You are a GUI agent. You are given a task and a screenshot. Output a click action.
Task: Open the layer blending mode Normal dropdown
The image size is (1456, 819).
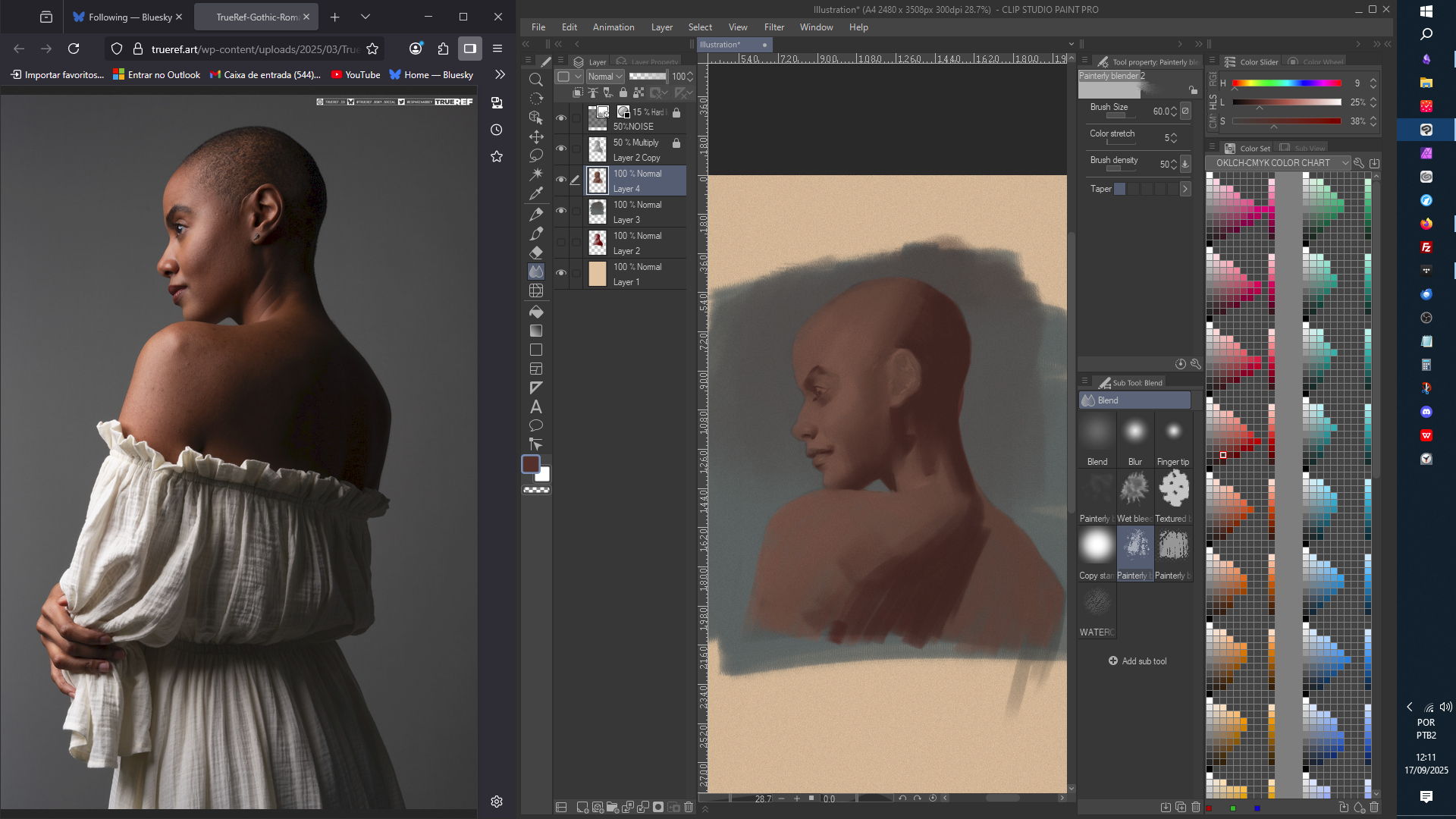605,77
